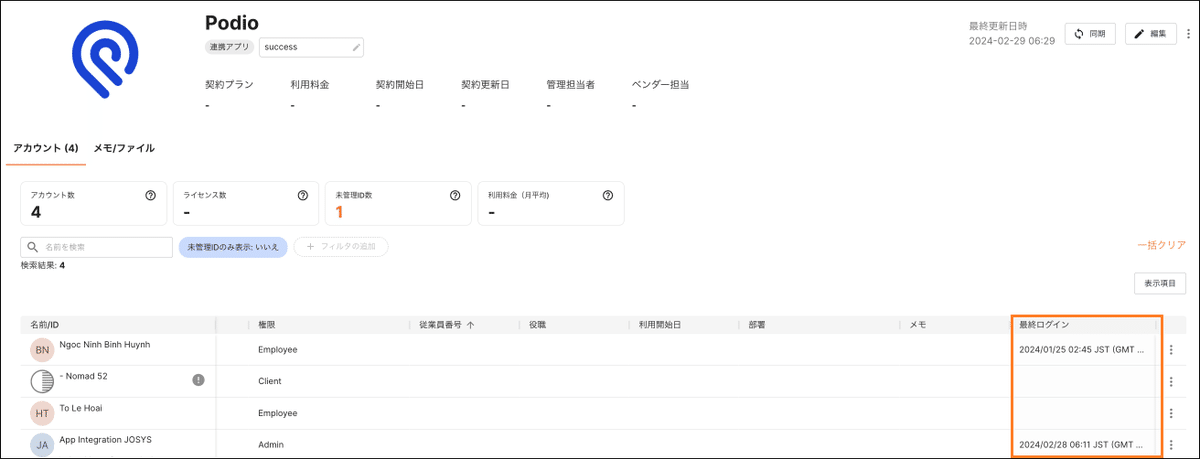Click Admin role cell
This screenshot has height=459, width=1200.
click(271, 445)
